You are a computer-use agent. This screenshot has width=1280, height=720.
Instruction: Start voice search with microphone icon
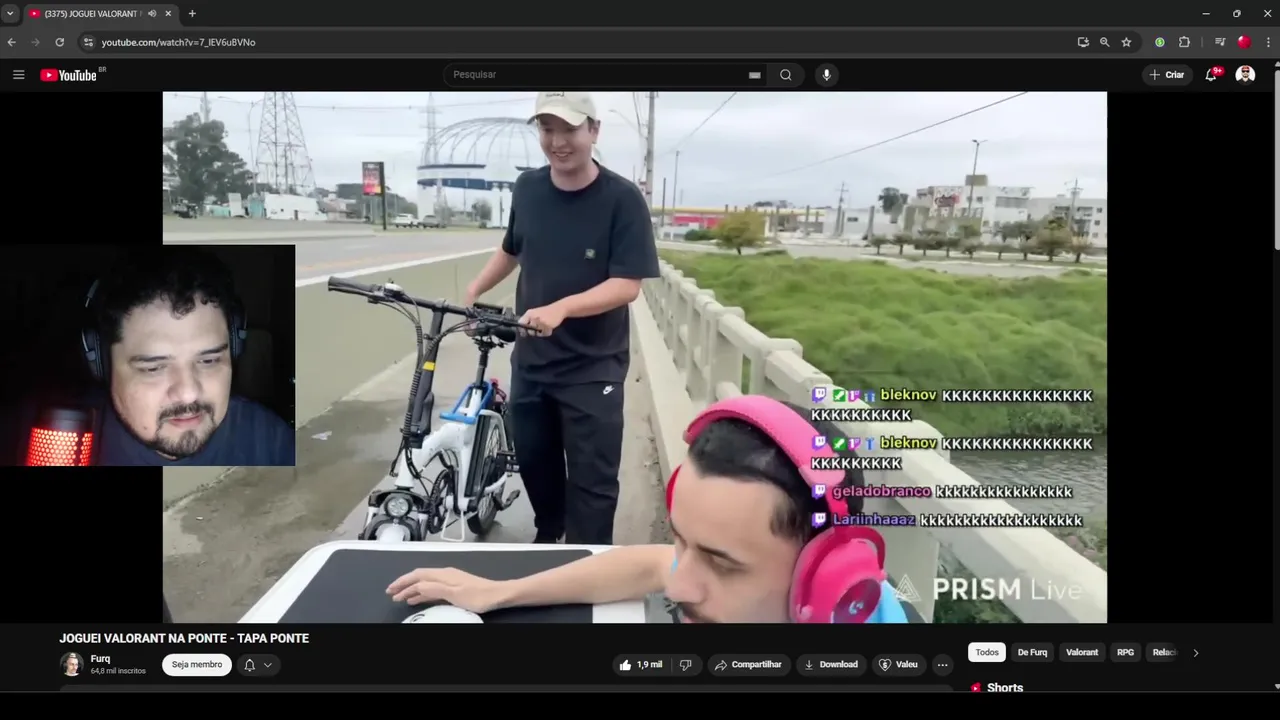(x=826, y=75)
